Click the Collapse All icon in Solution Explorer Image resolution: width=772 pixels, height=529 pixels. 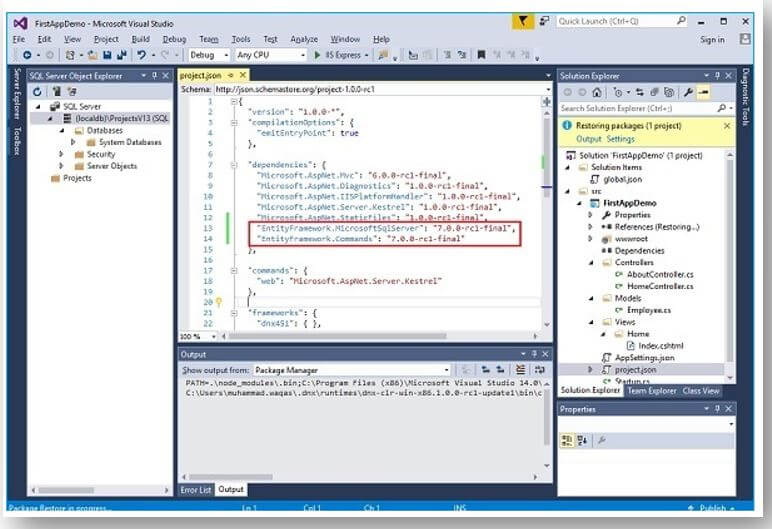pos(654,92)
